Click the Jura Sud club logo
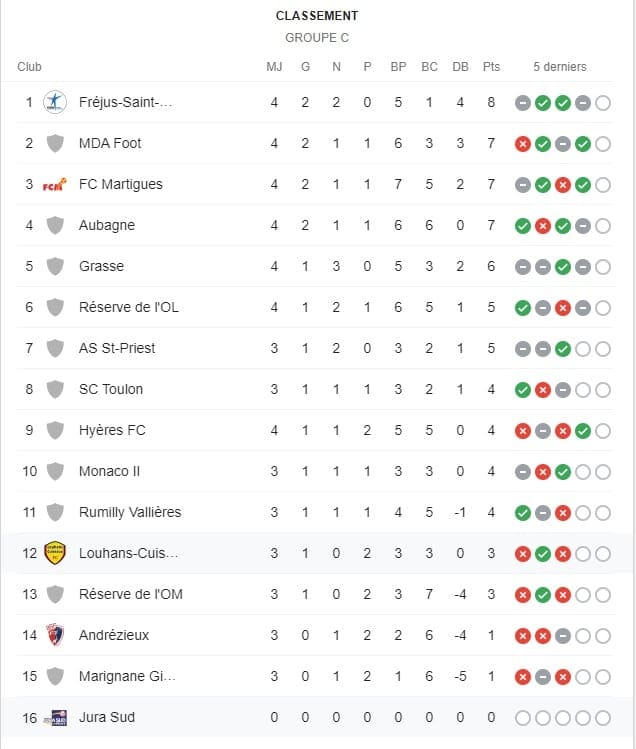Screen dimensions: 636x749 (x=54, y=717)
